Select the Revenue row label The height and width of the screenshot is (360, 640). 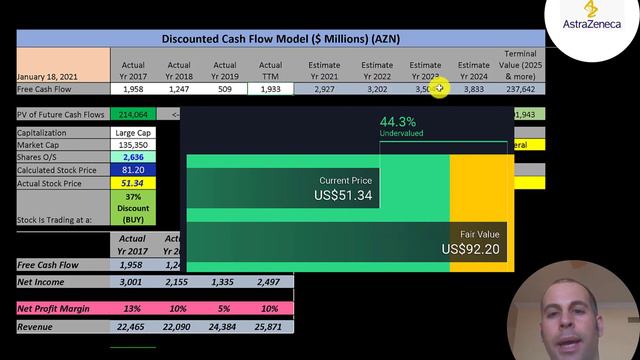point(63,327)
